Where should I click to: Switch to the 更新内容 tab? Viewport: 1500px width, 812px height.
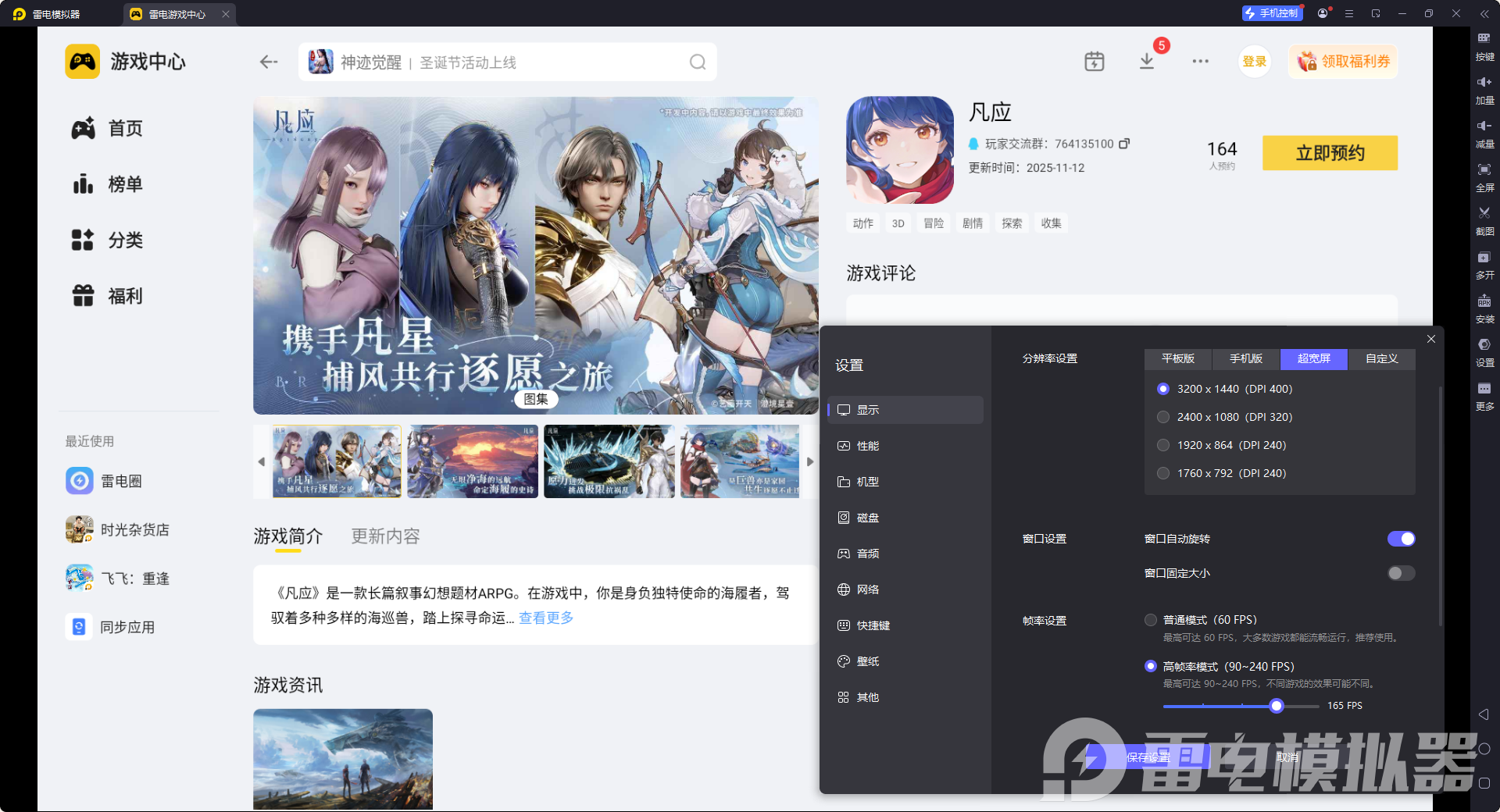386,536
